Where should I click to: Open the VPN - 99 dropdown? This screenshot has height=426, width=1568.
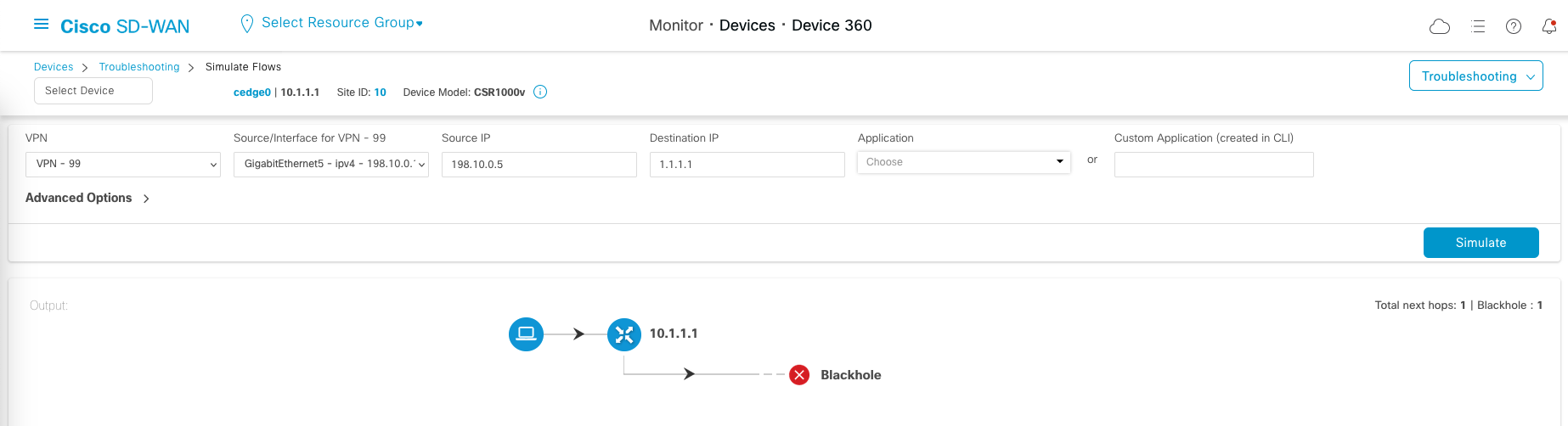[123, 164]
